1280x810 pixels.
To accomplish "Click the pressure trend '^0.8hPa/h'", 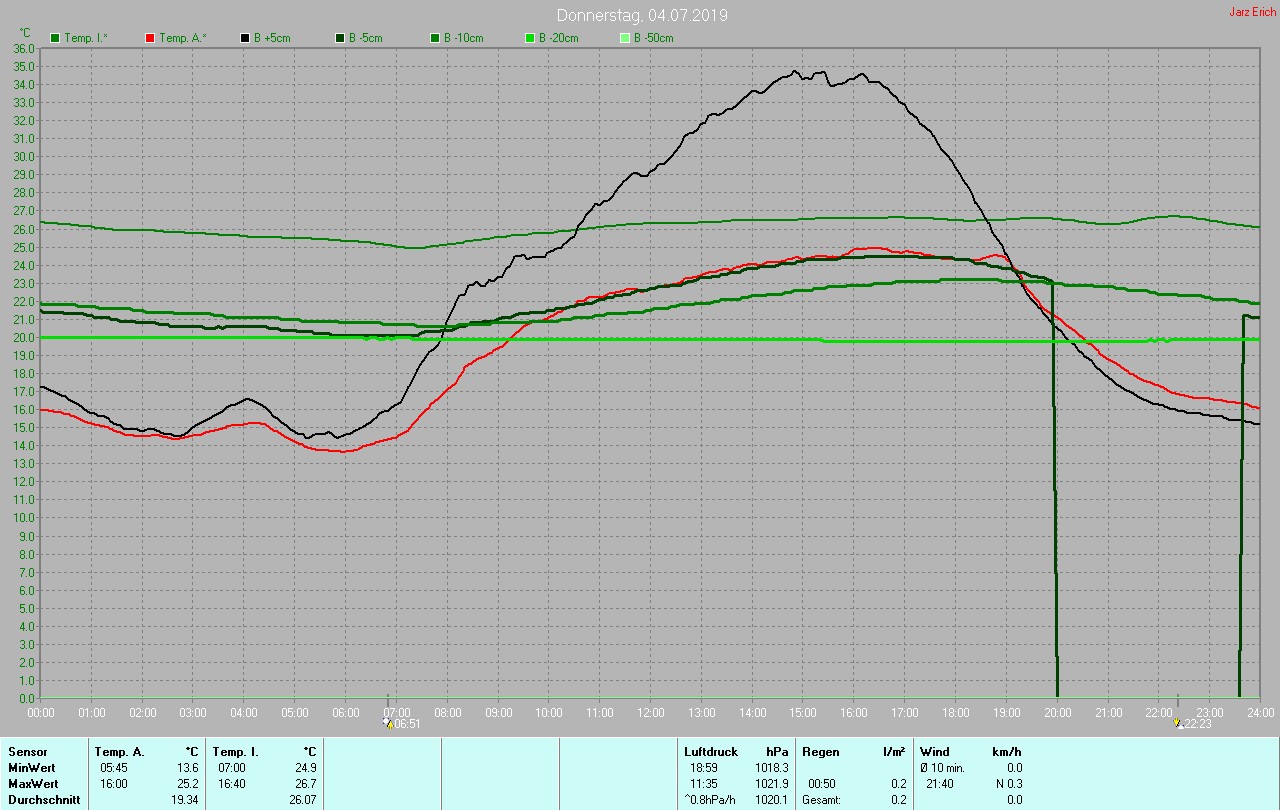I will pyautogui.click(x=712, y=800).
